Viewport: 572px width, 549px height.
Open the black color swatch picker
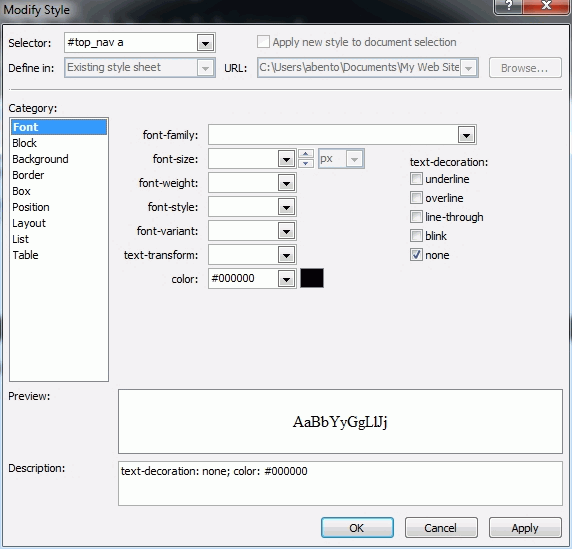[312, 278]
